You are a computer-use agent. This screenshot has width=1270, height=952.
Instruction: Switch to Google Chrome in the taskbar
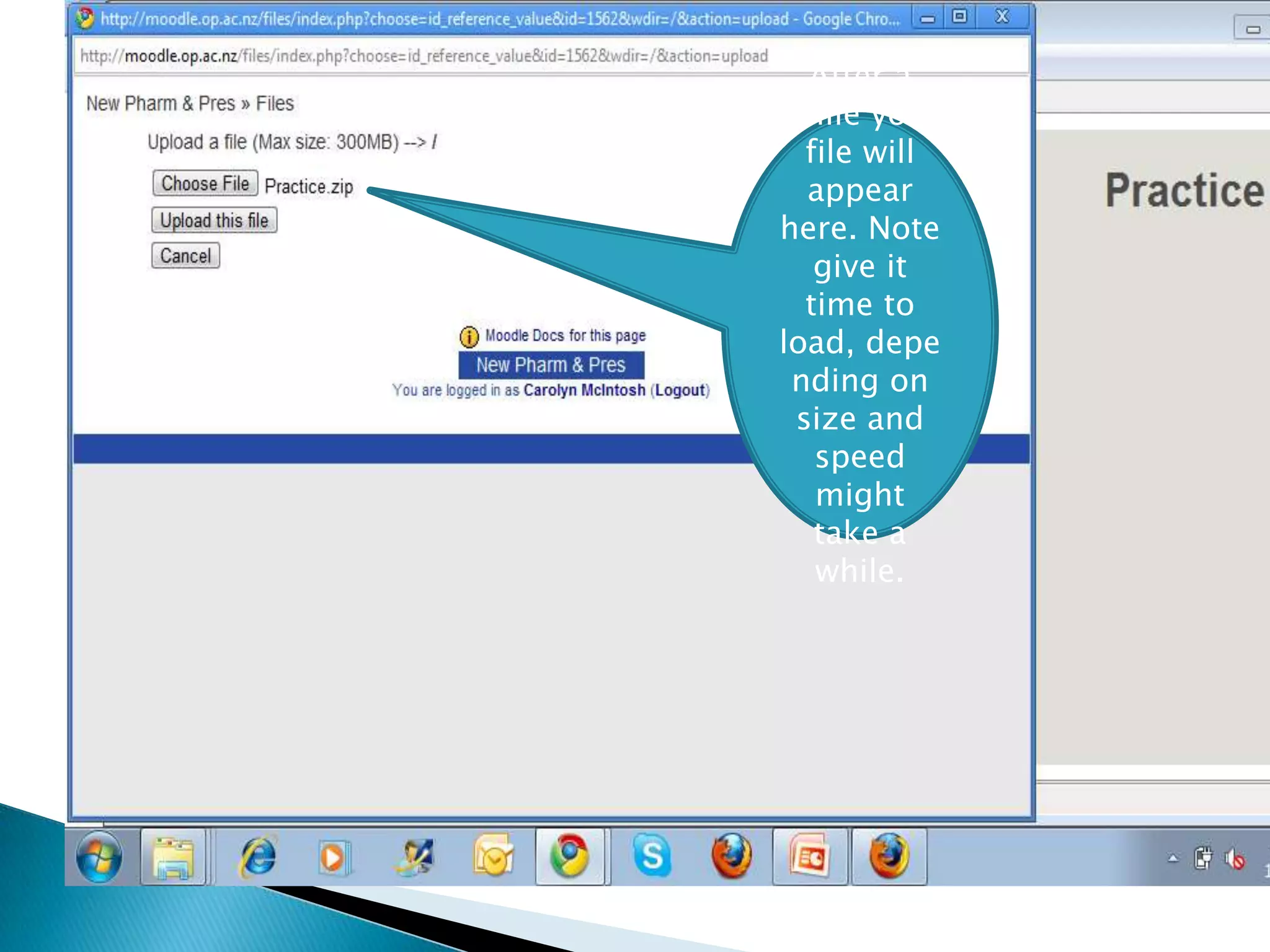click(570, 857)
